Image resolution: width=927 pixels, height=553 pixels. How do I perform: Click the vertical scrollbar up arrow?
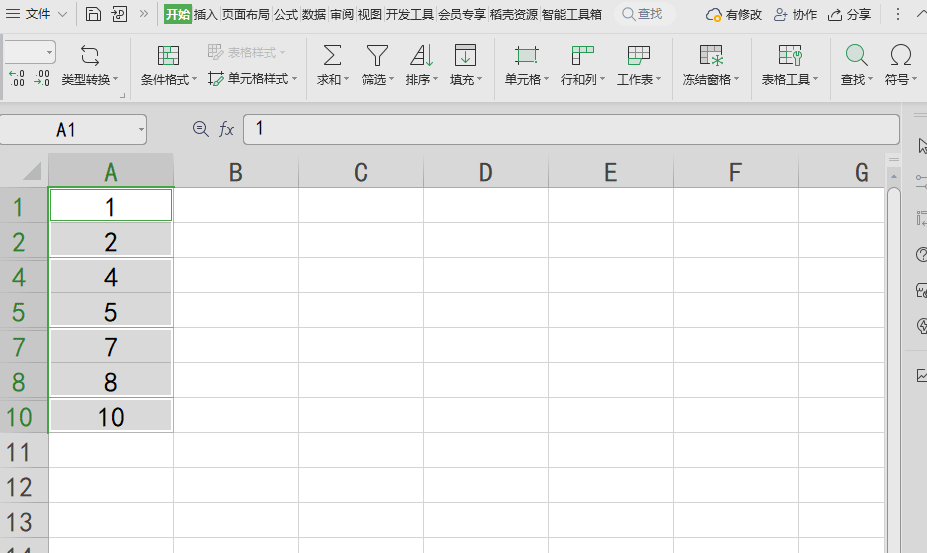(894, 177)
